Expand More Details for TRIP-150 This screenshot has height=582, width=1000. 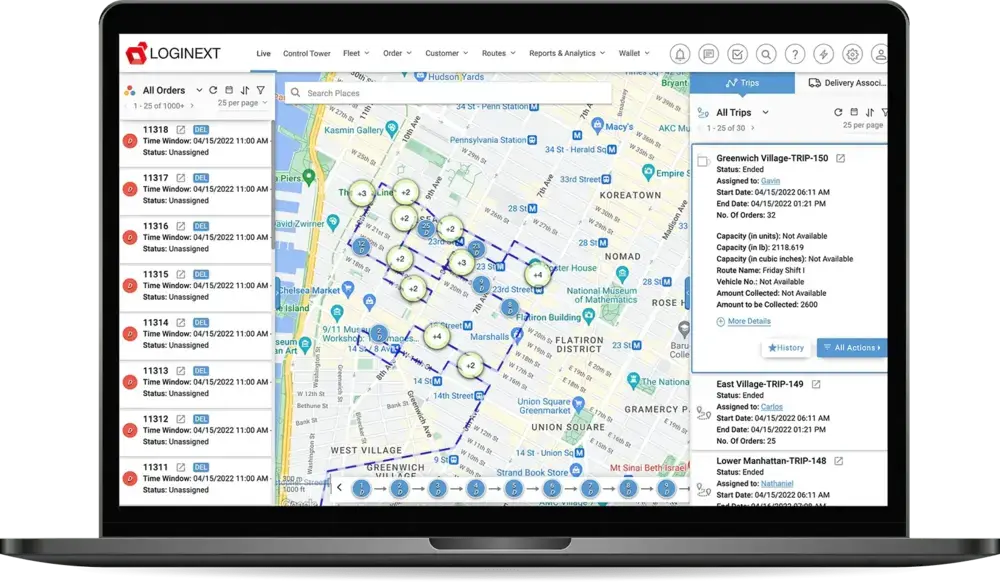click(748, 321)
